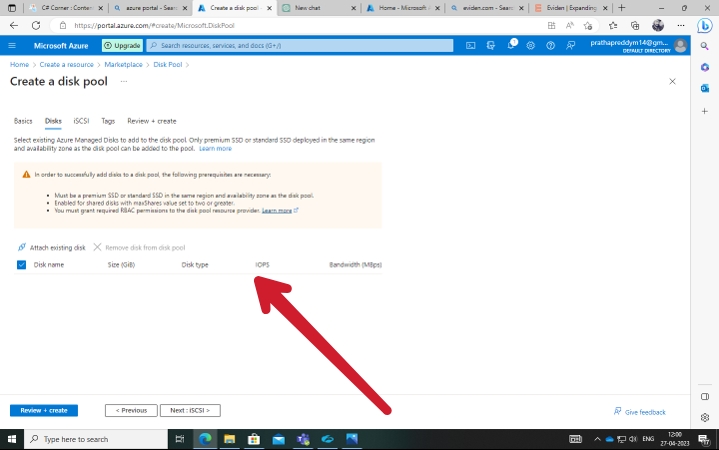Screen dimensions: 719x450
Task: Open ellipsis menu next to page title
Action: (x=124, y=81)
